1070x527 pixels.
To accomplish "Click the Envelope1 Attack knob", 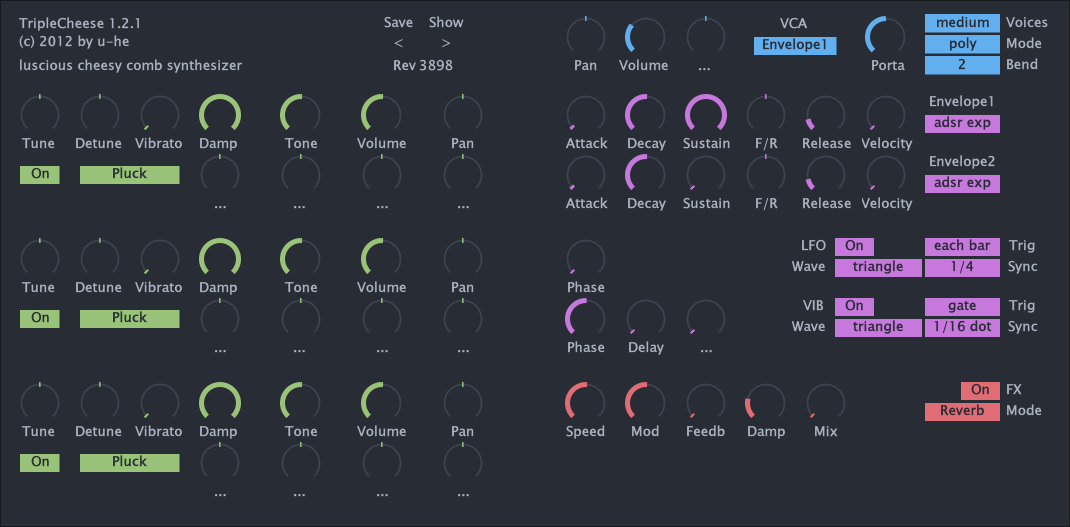I will (x=585, y=113).
